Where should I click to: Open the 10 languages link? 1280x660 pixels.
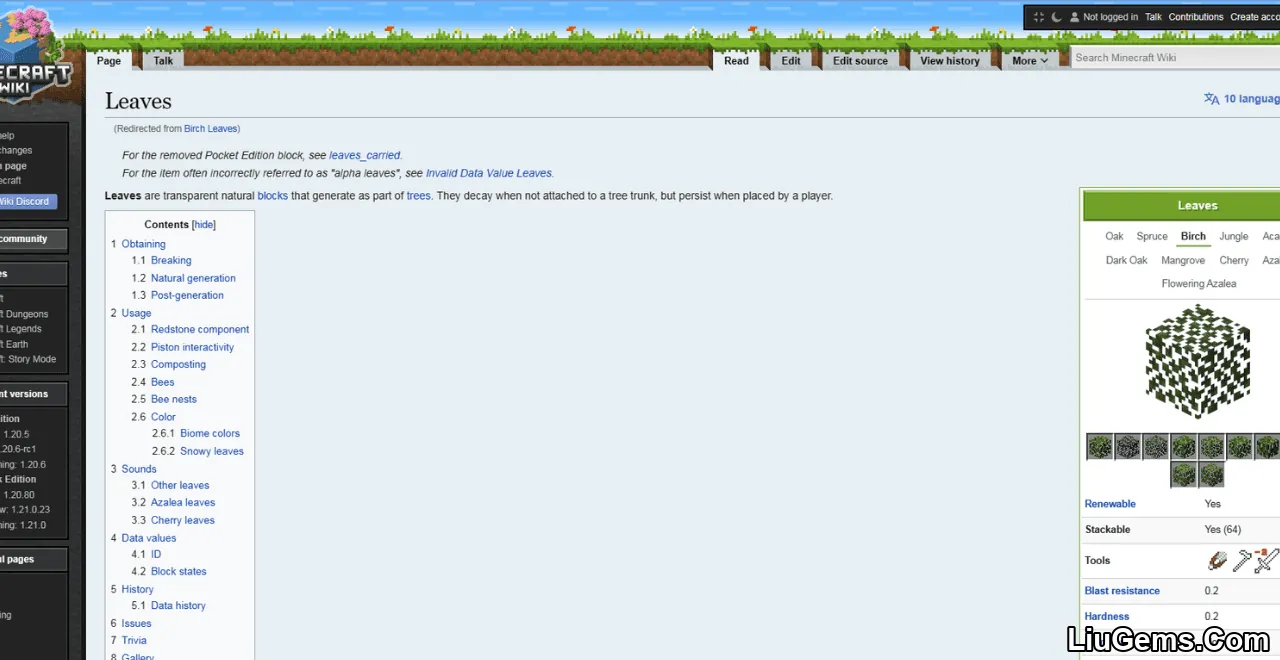tap(1251, 99)
